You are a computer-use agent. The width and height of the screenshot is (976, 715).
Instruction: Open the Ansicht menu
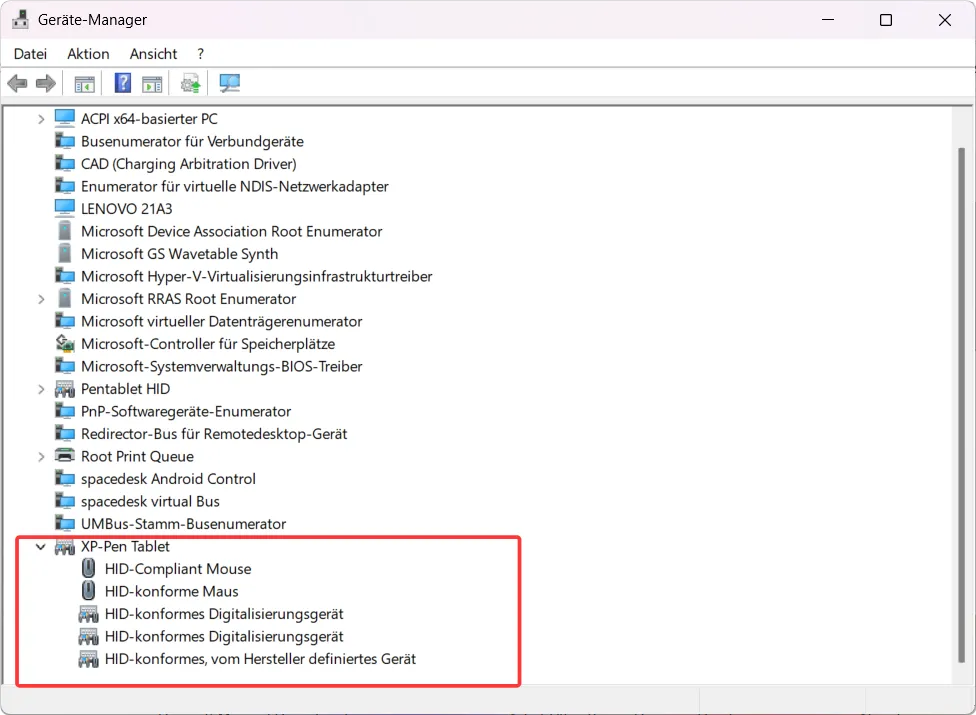click(x=153, y=54)
